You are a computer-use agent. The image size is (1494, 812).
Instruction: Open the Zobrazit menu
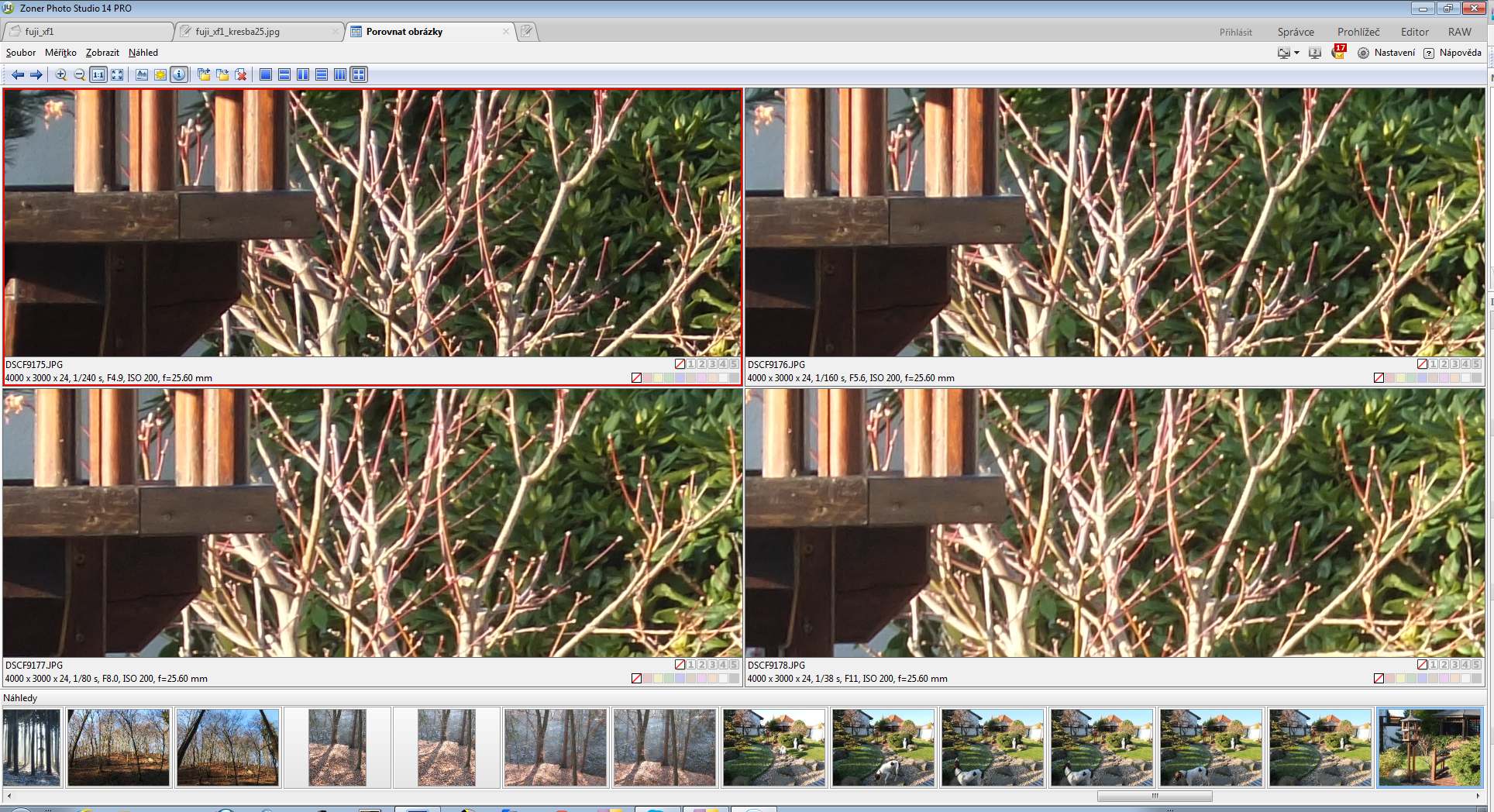[102, 53]
